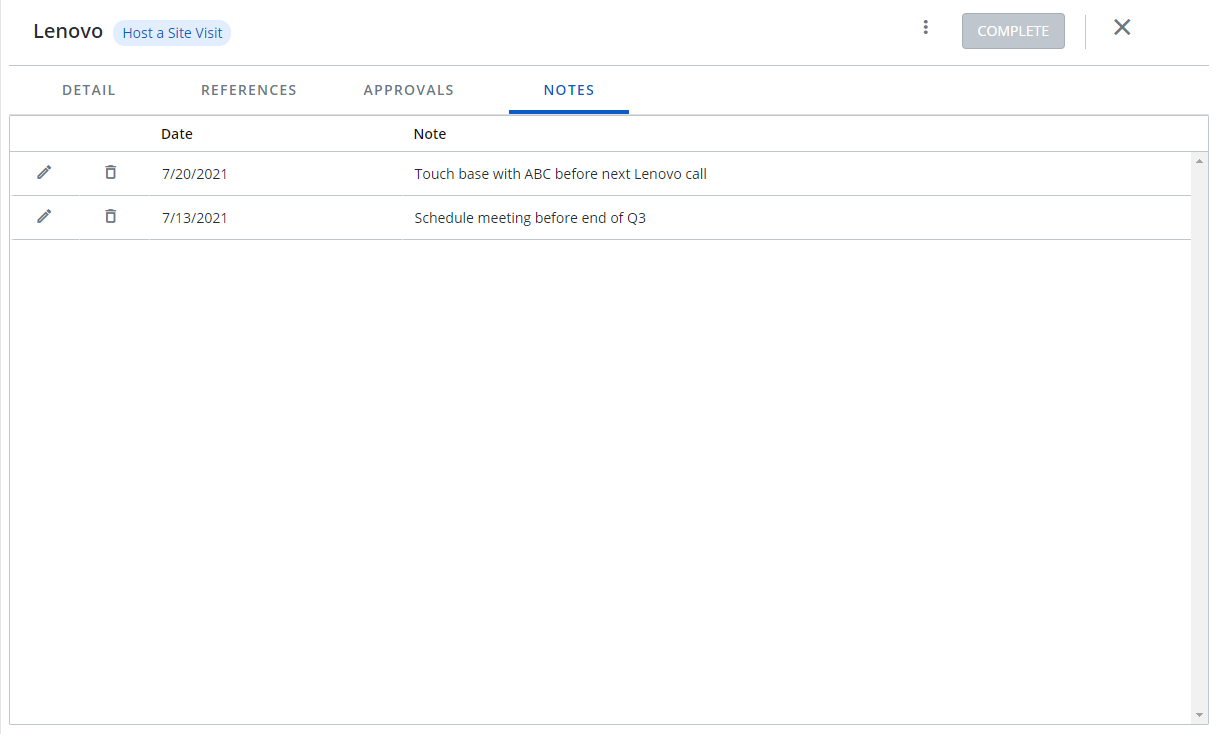1216x734 pixels.
Task: Close the Lenovo panel with X
Action: (1122, 28)
